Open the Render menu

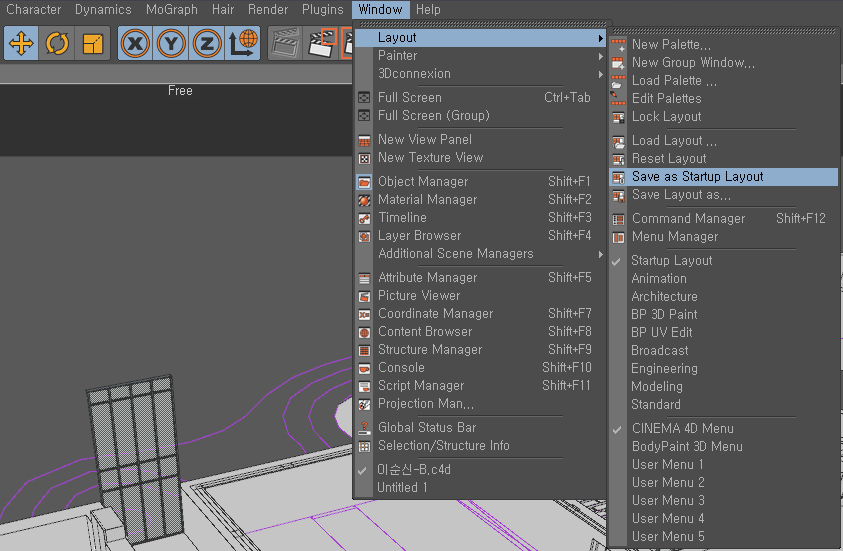tap(268, 10)
